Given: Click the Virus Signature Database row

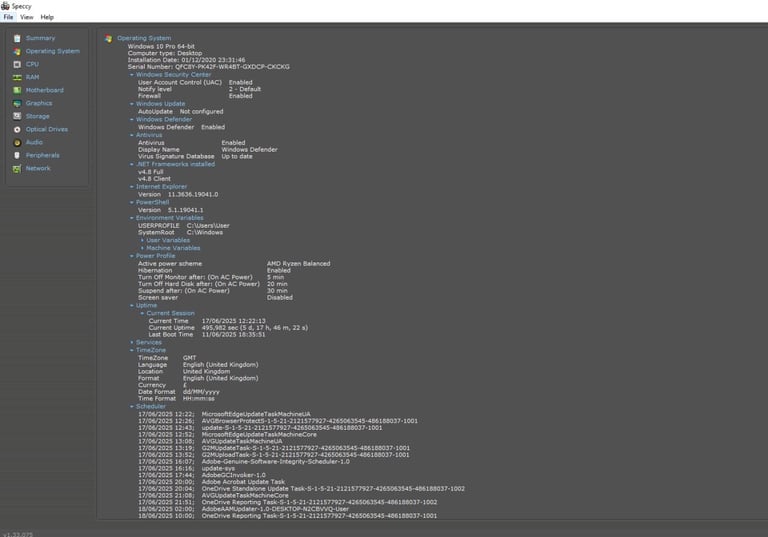Looking at the screenshot, I should pyautogui.click(x=195, y=157).
